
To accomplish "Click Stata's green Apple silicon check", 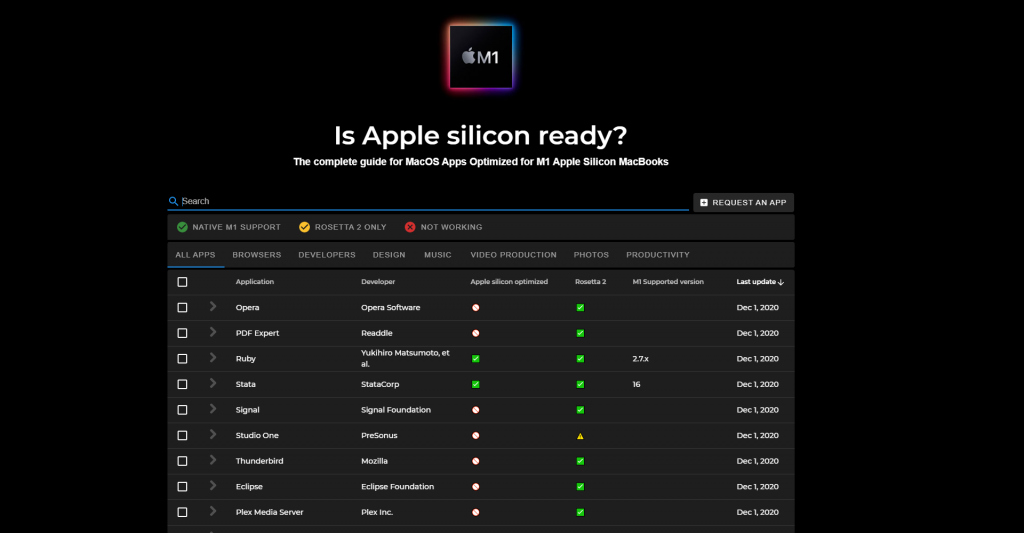I will pyautogui.click(x=475, y=384).
